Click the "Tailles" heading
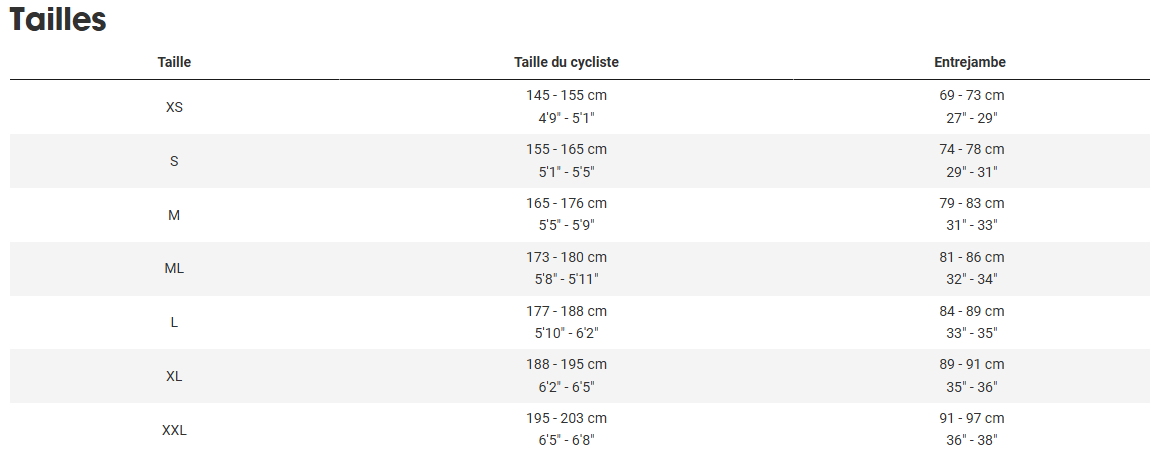Viewport: 1166px width, 463px height. point(58,20)
